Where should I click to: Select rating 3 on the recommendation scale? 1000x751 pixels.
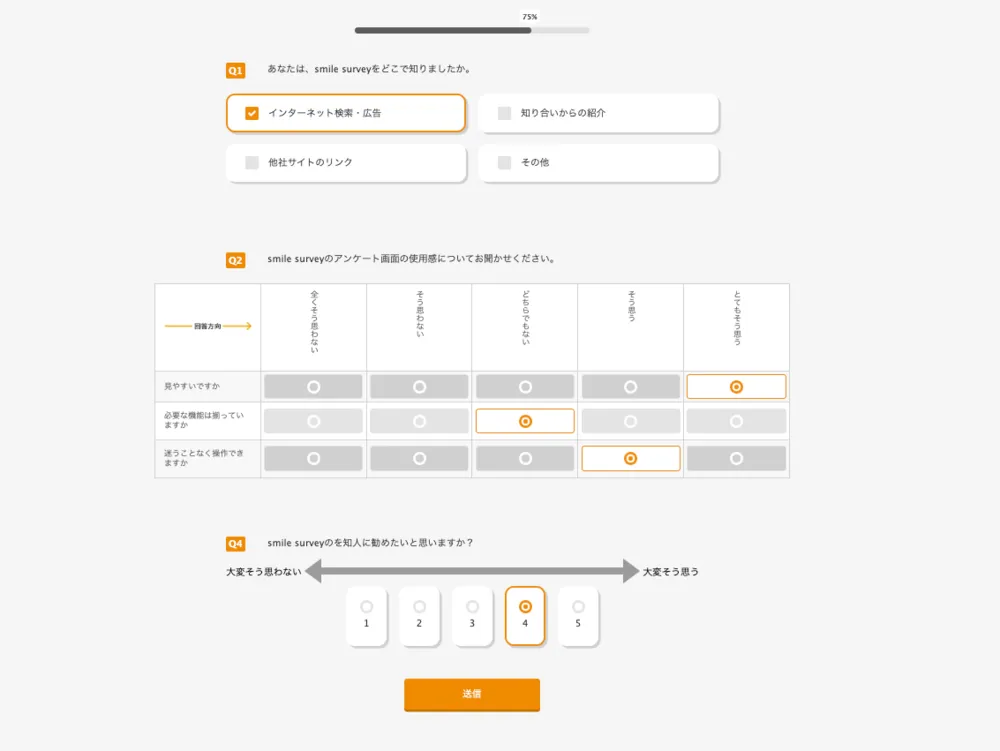point(472,616)
